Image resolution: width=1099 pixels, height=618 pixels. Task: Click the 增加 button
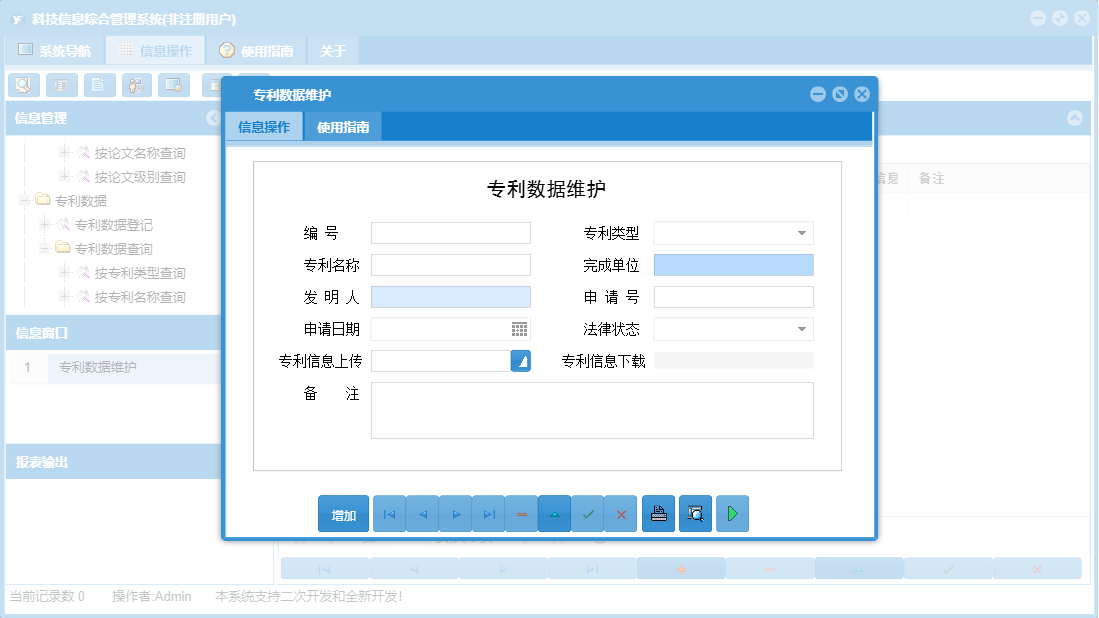point(343,513)
